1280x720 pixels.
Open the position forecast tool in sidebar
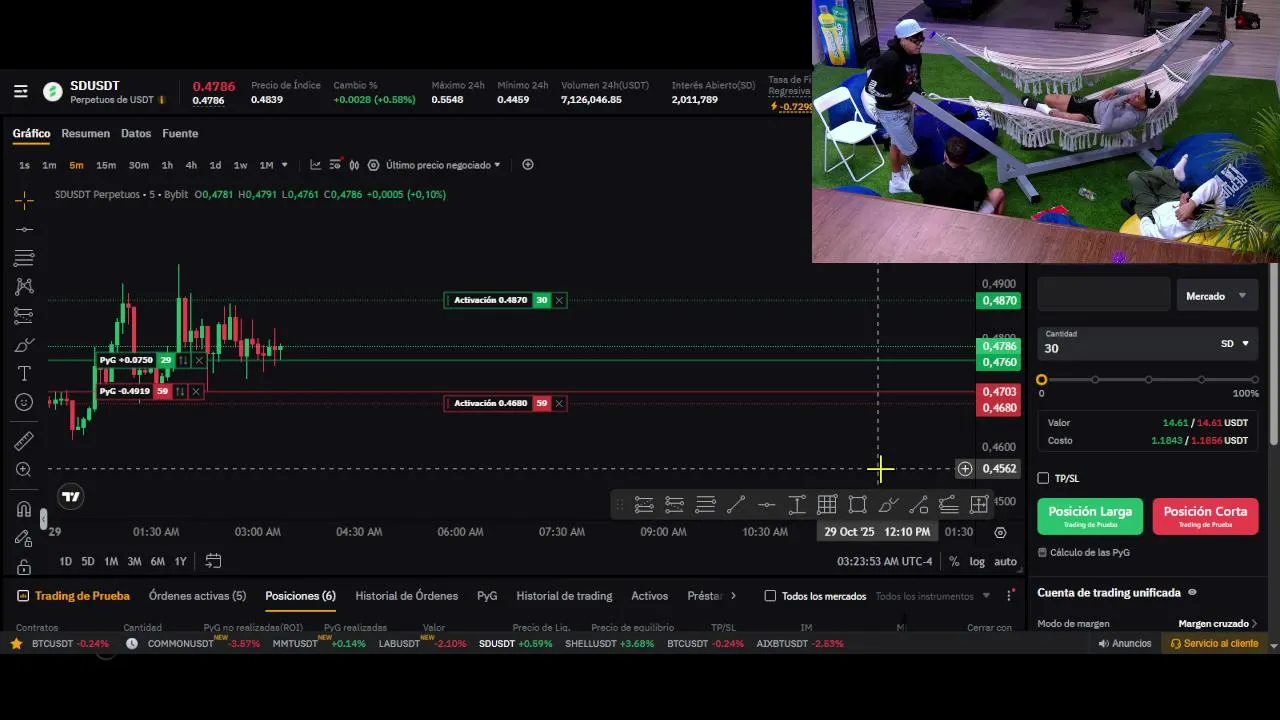coord(24,316)
